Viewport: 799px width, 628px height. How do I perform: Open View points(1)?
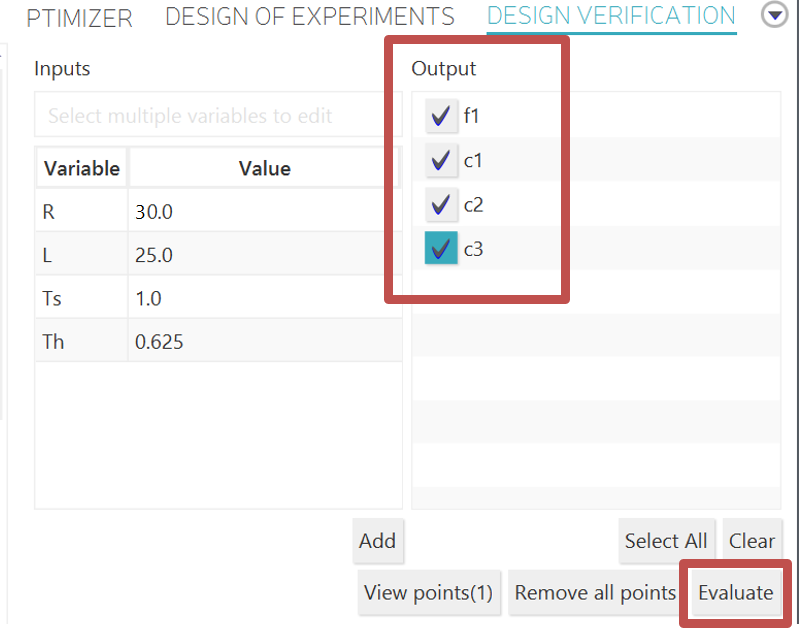click(428, 593)
